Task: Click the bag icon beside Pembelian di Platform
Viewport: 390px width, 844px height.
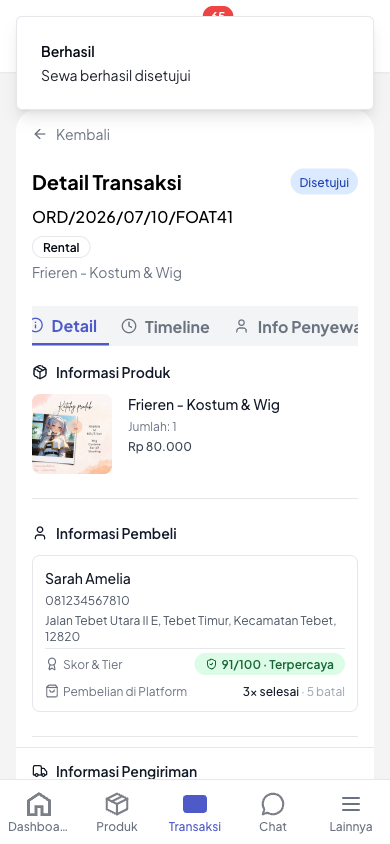Action: tap(52, 691)
